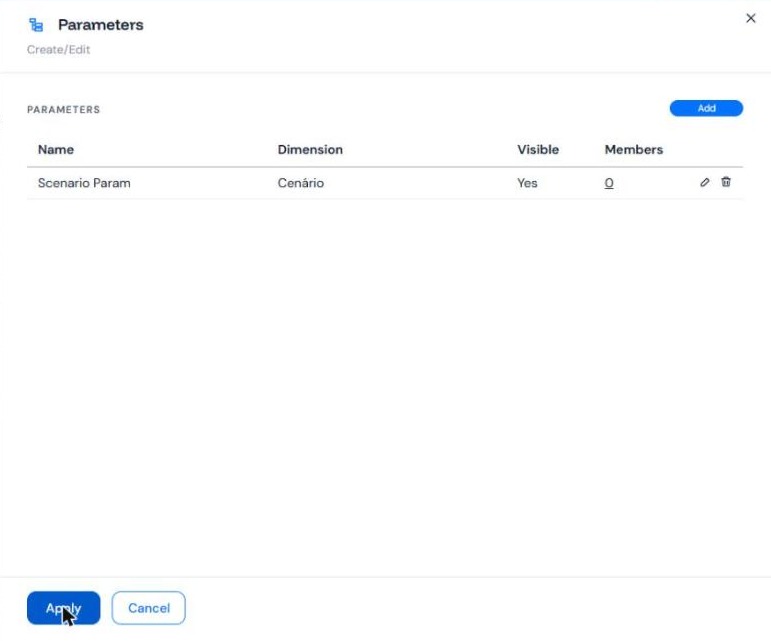Add a new parameter
Screen dimensions: 771x641
click(706, 108)
